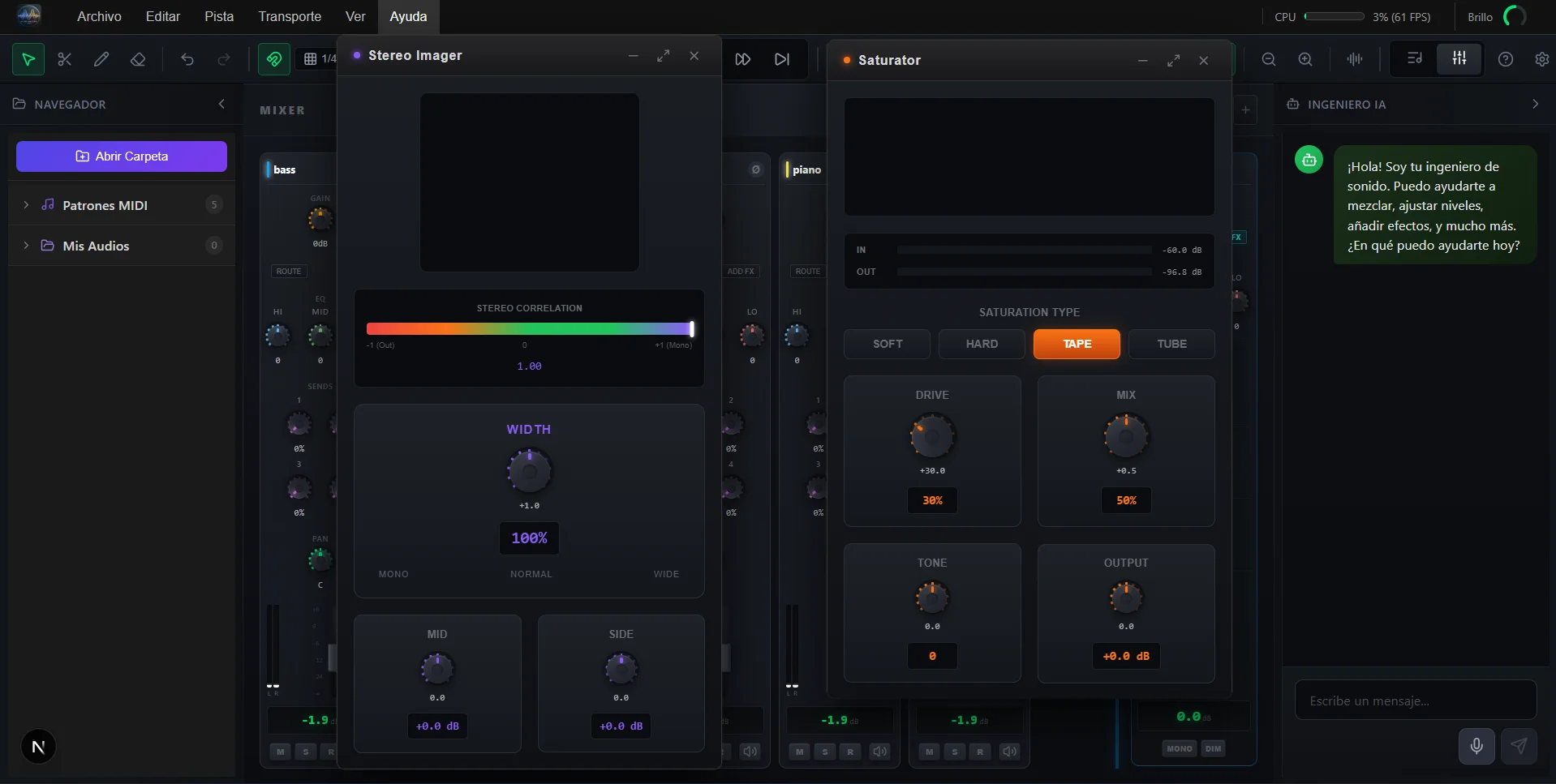Select TUBE saturation type
The height and width of the screenshot is (784, 1556).
click(x=1171, y=344)
